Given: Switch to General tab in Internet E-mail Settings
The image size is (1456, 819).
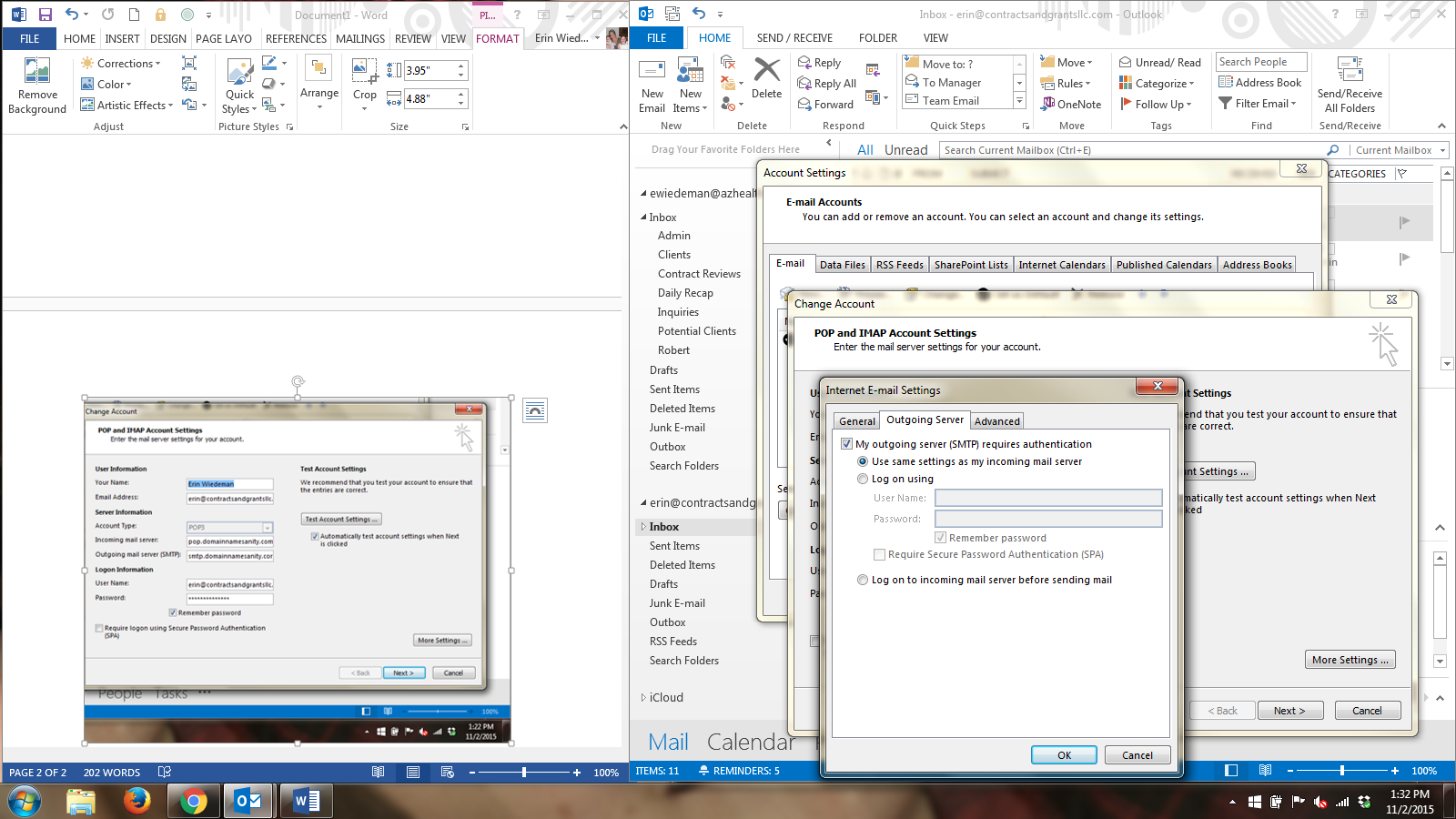Looking at the screenshot, I should [857, 421].
